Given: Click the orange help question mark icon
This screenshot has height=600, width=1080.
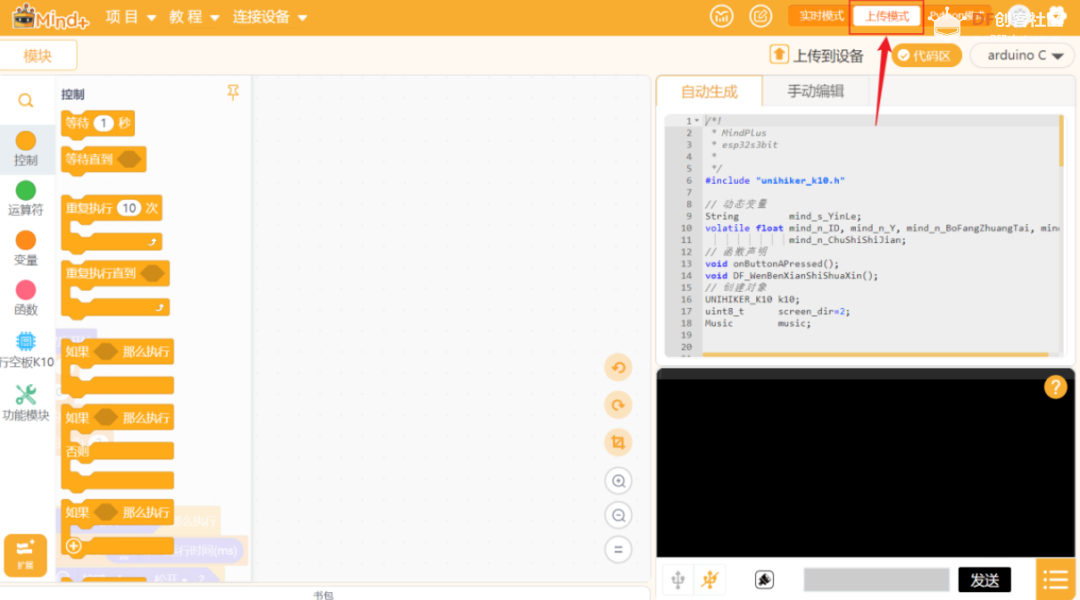Looking at the screenshot, I should [x=1055, y=387].
